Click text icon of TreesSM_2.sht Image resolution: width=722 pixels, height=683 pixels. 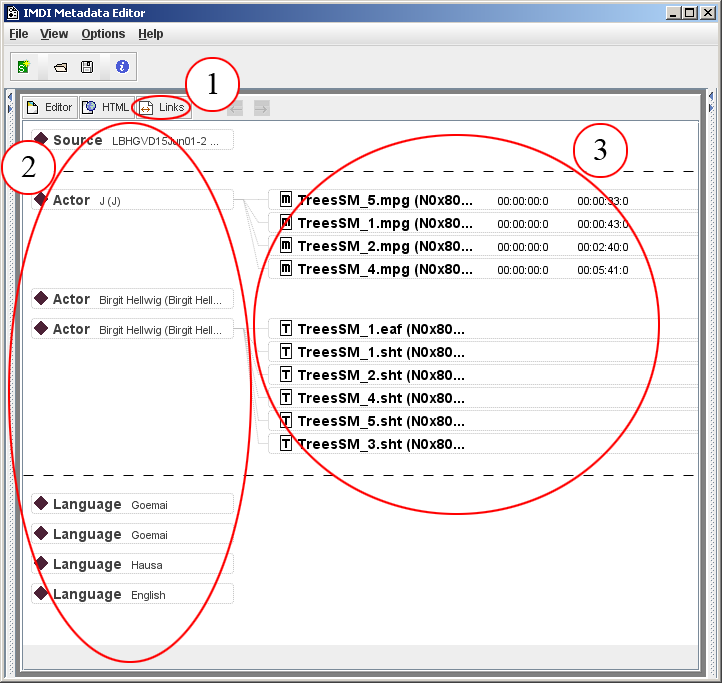tap(286, 374)
